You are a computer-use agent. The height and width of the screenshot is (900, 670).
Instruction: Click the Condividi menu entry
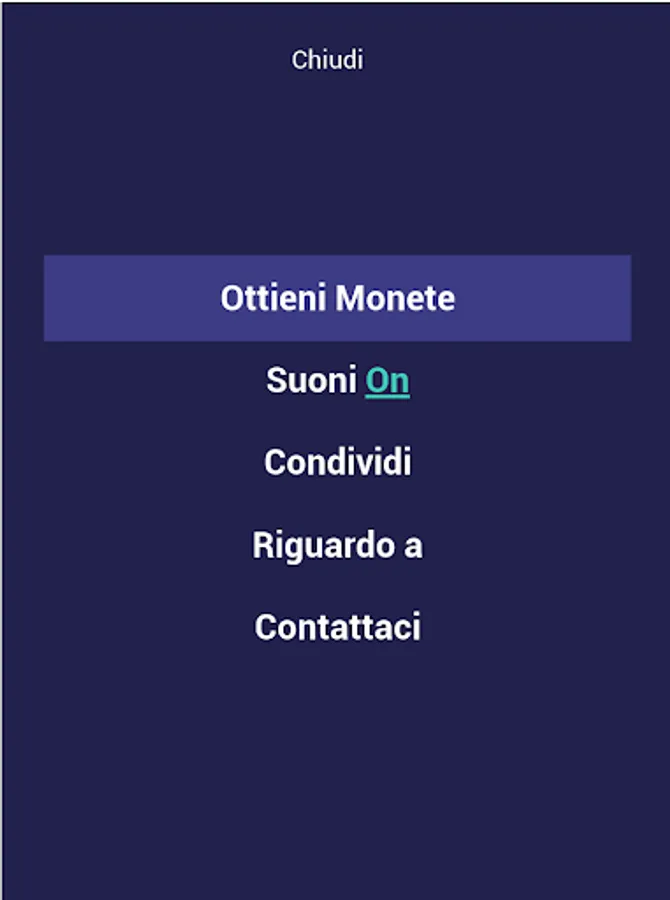click(337, 463)
